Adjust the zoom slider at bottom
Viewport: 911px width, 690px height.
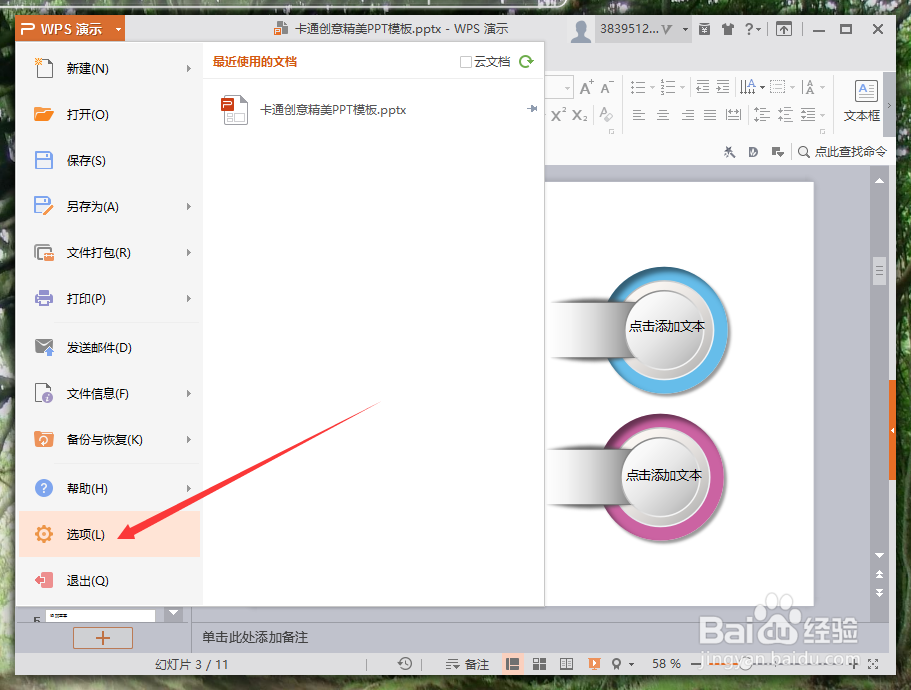coord(744,663)
